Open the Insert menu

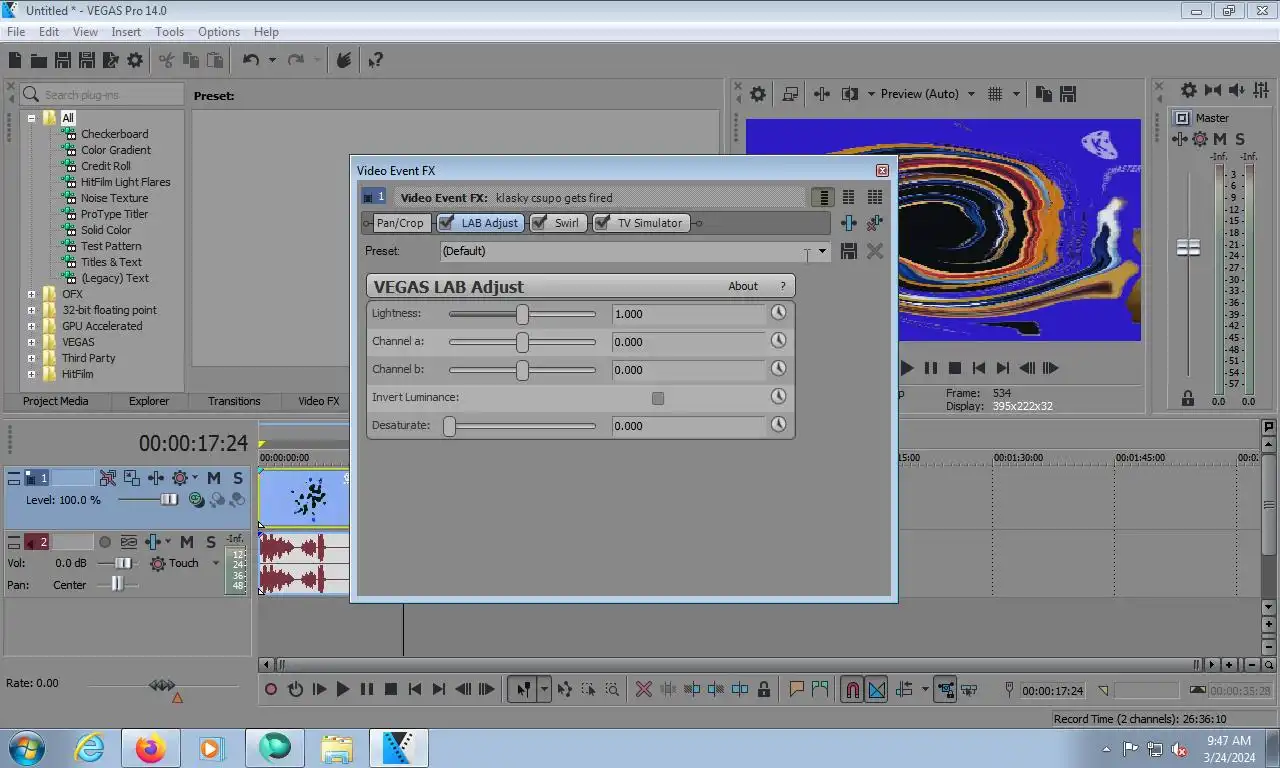[126, 32]
